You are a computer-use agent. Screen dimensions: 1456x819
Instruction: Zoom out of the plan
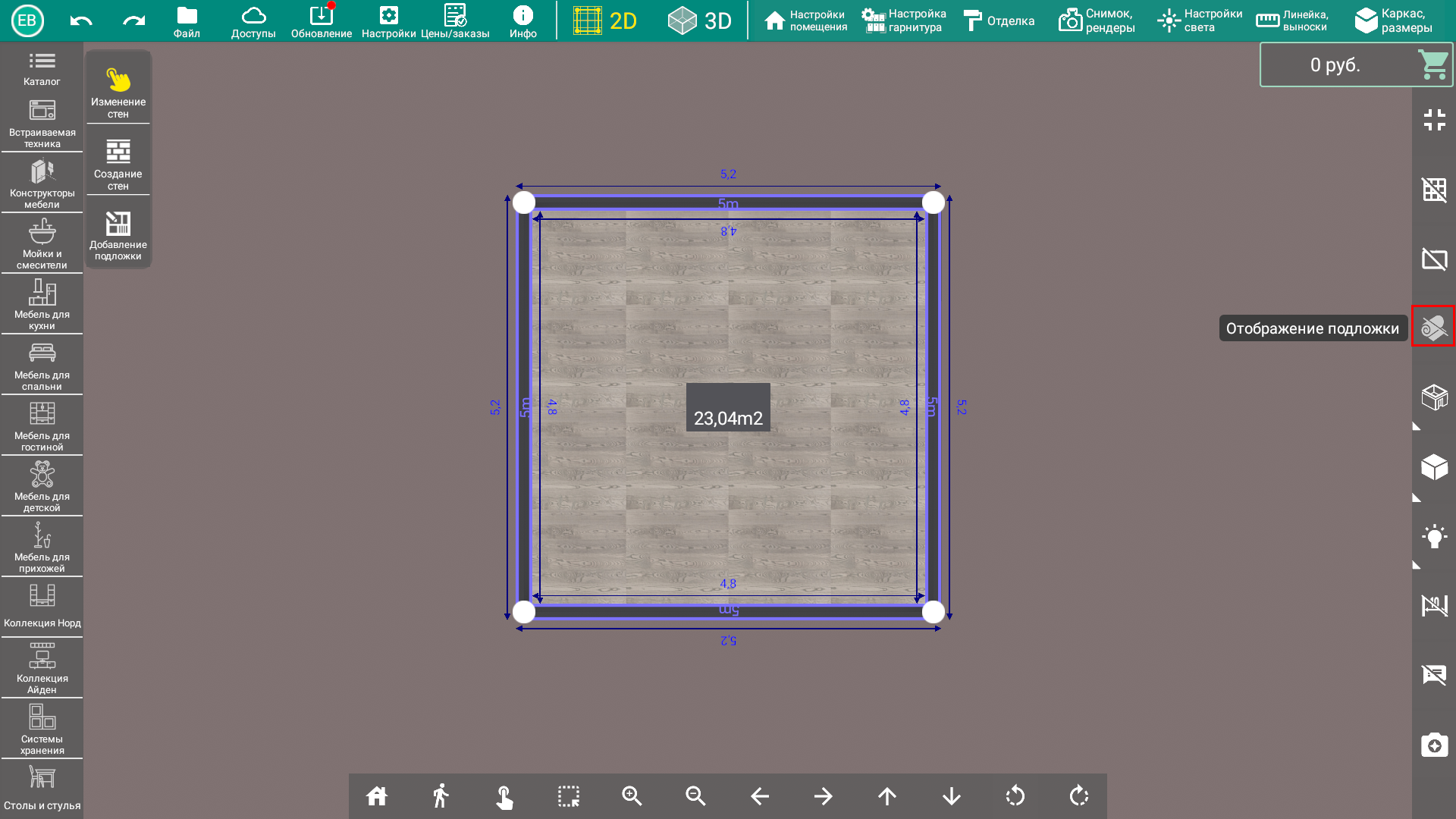coord(695,796)
